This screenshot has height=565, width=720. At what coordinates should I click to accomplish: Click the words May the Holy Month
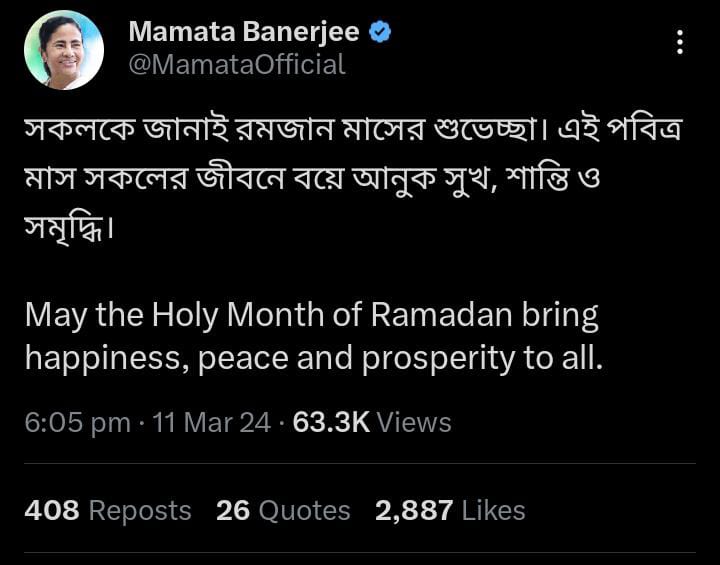174,315
